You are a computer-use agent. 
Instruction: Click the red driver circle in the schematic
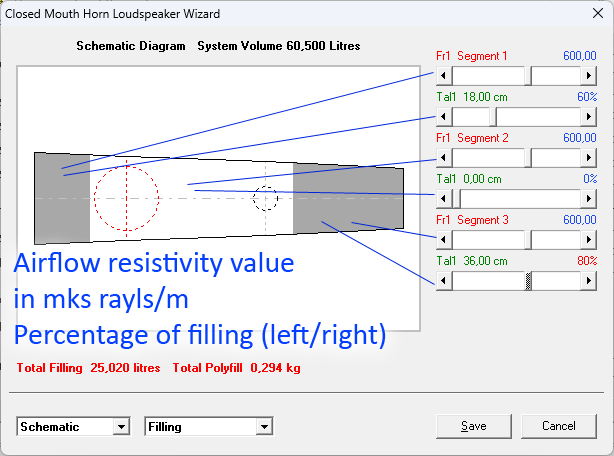pos(126,198)
